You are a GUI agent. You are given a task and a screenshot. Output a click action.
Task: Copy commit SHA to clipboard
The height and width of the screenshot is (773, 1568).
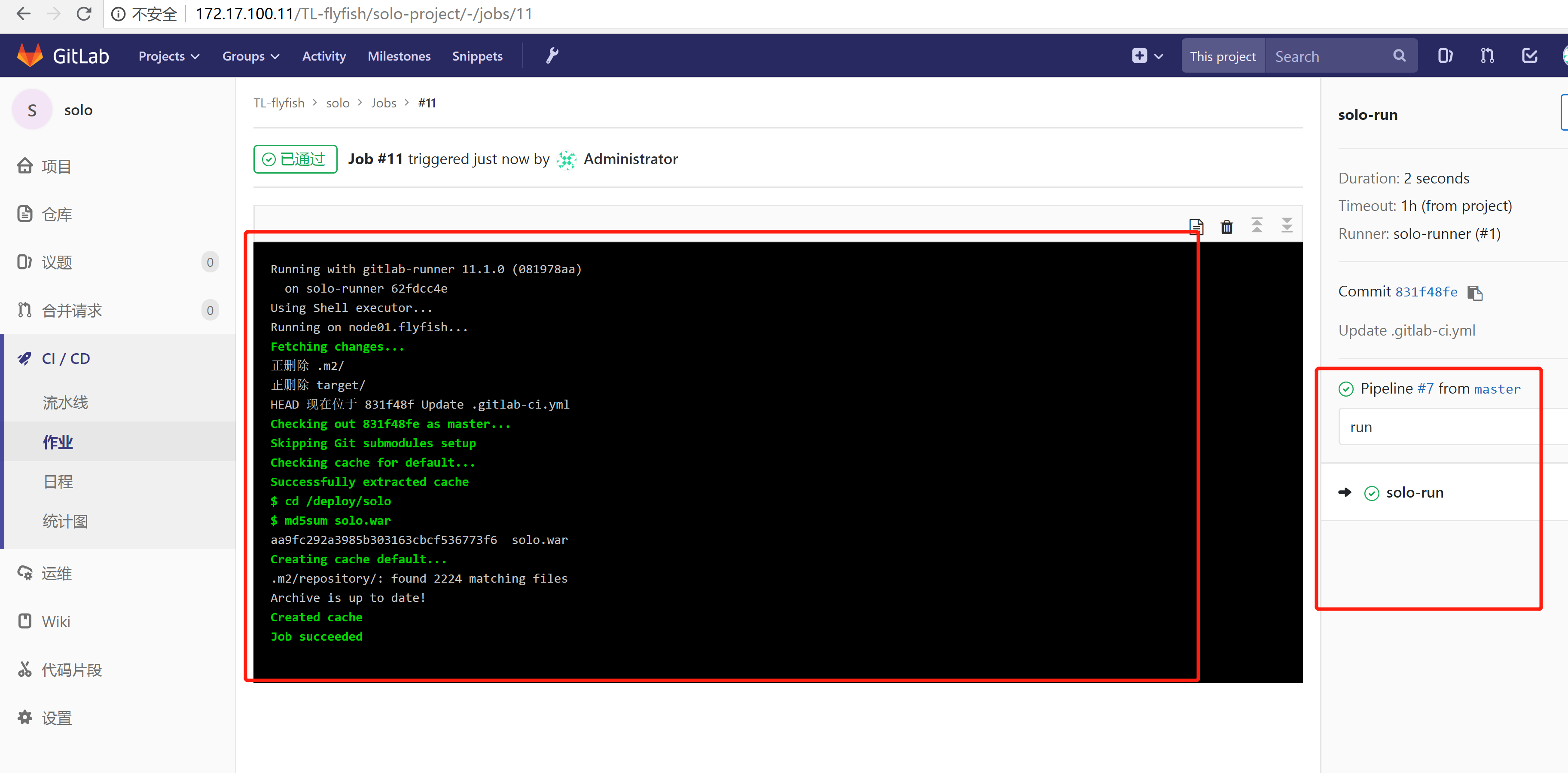tap(1475, 293)
